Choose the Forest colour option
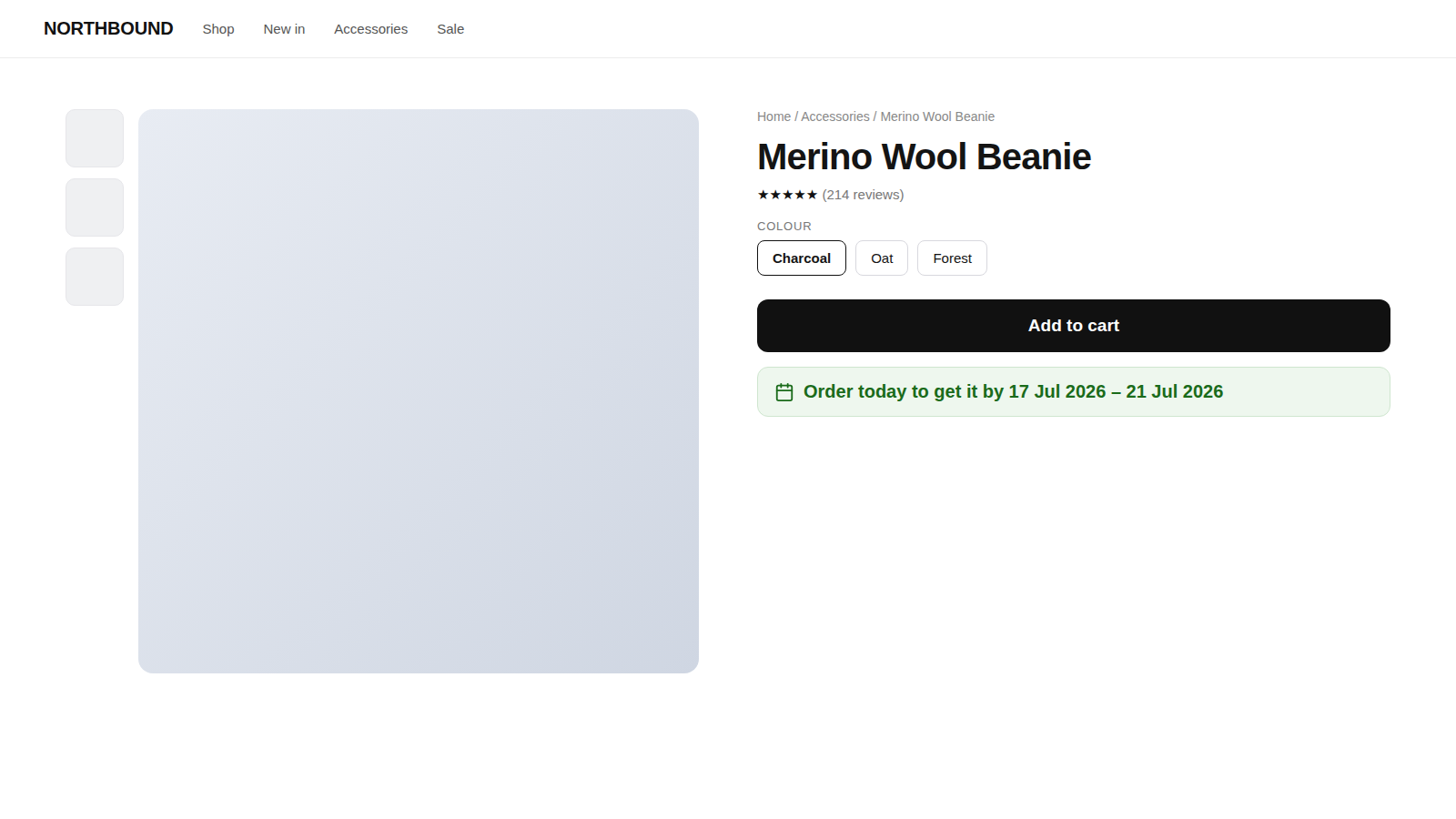The width and height of the screenshot is (1456, 819). pos(952,258)
